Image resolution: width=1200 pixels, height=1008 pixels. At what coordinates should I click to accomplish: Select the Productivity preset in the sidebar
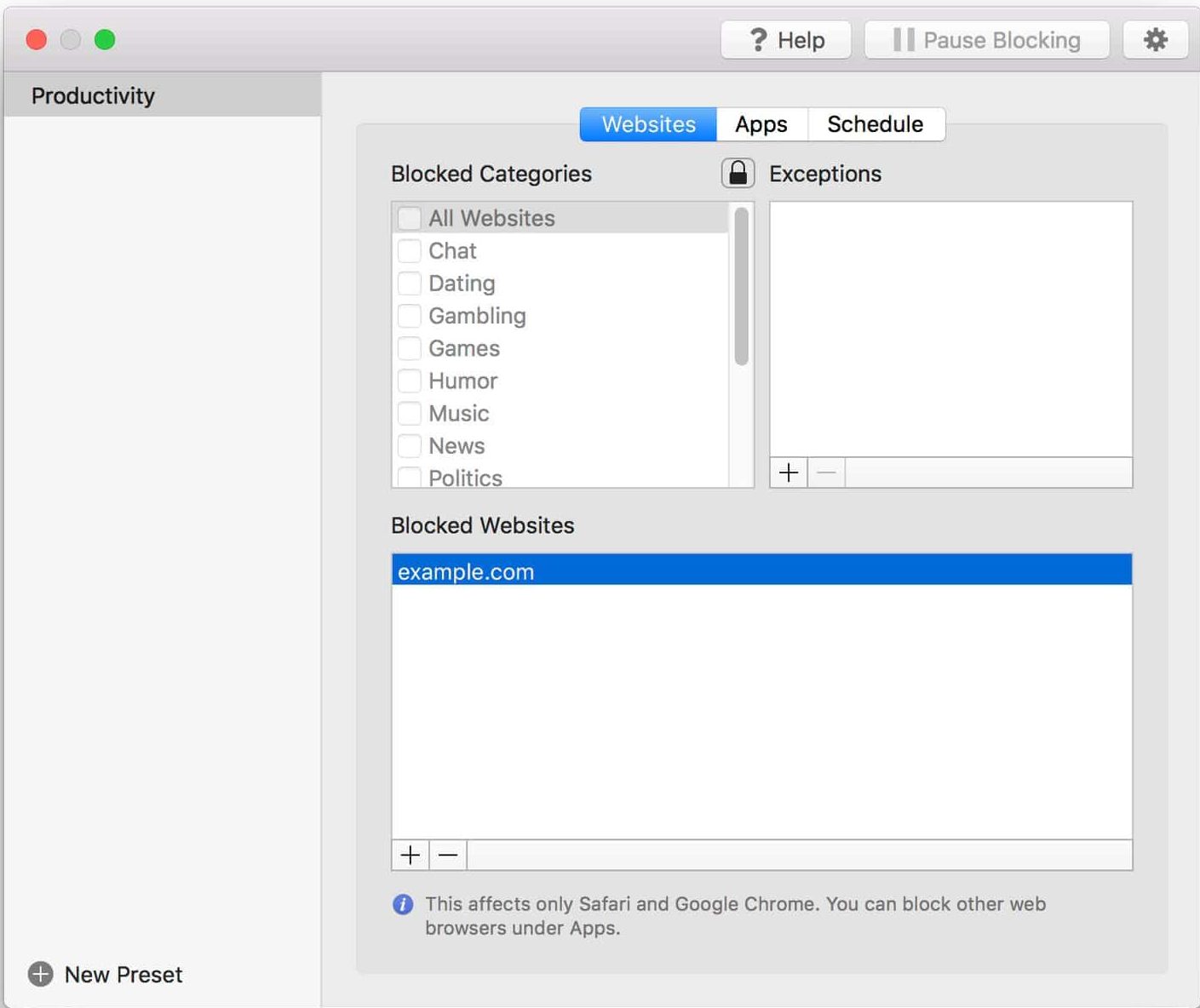(163, 95)
